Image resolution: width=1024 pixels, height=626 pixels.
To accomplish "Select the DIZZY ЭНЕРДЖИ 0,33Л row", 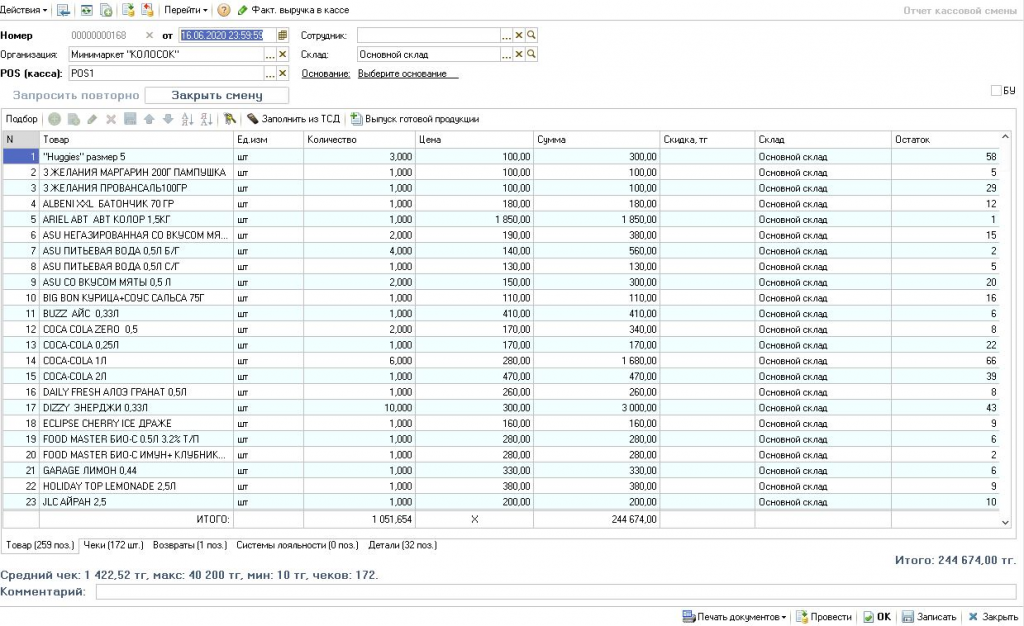I will coord(501,408).
